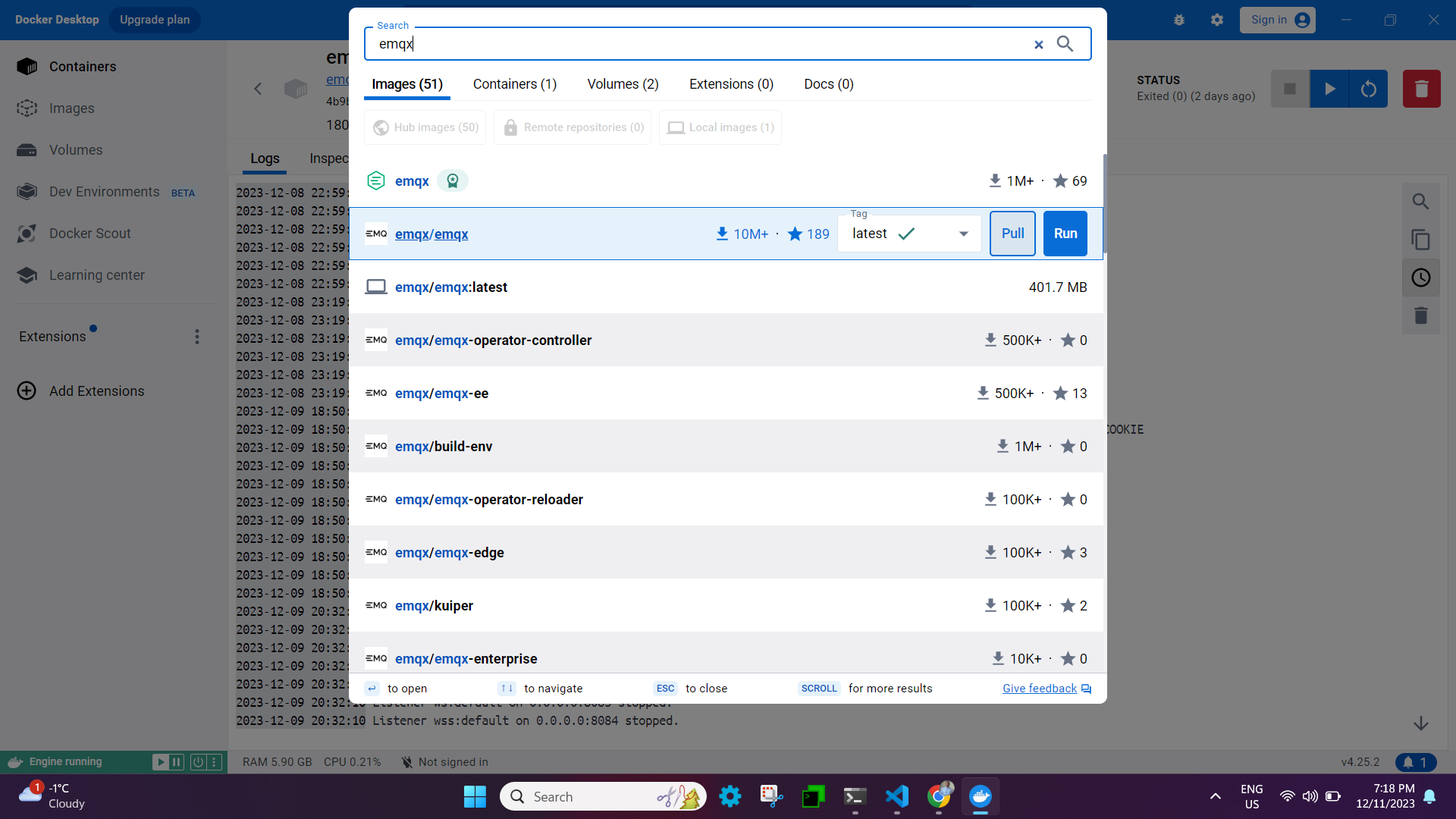Screen dimensions: 1456x819
Task: Open notifications bell badge
Action: point(1416,762)
